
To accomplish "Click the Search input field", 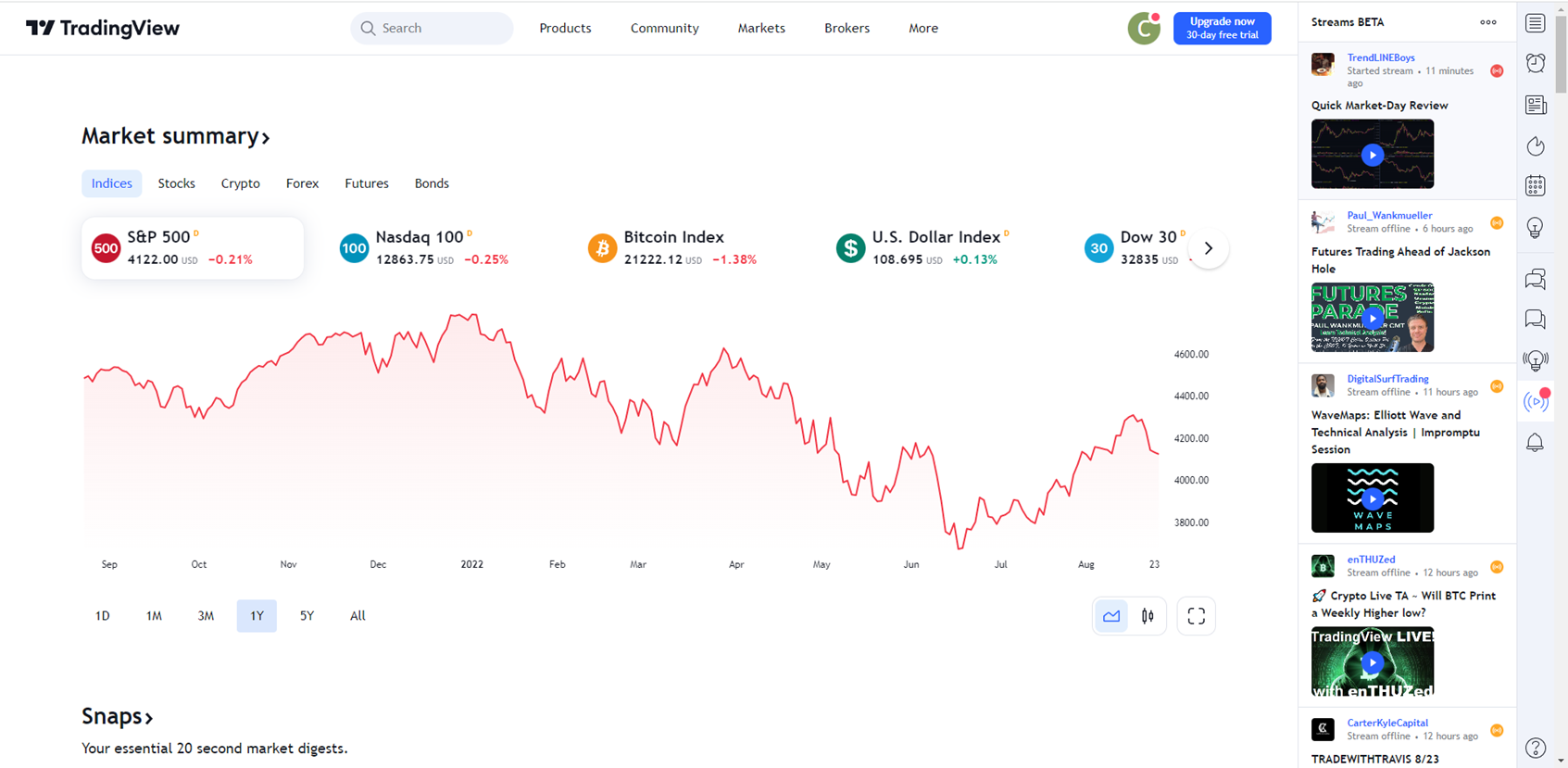I will [x=432, y=28].
